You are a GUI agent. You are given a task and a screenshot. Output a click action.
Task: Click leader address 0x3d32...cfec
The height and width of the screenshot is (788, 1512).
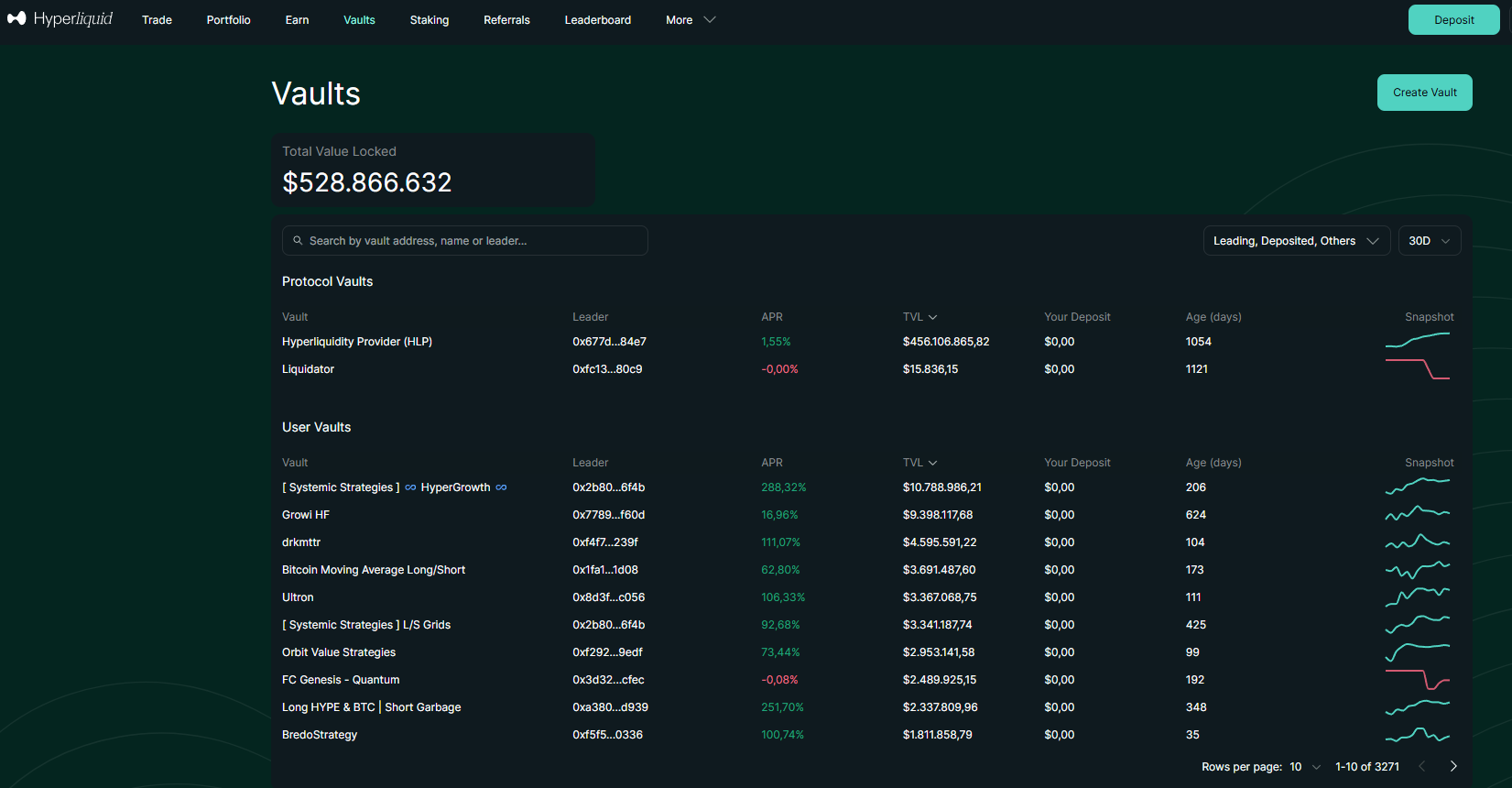(608, 680)
